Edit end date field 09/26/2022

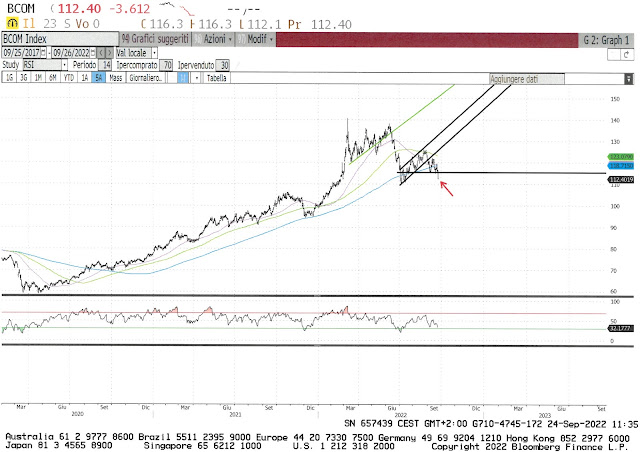pos(71,53)
